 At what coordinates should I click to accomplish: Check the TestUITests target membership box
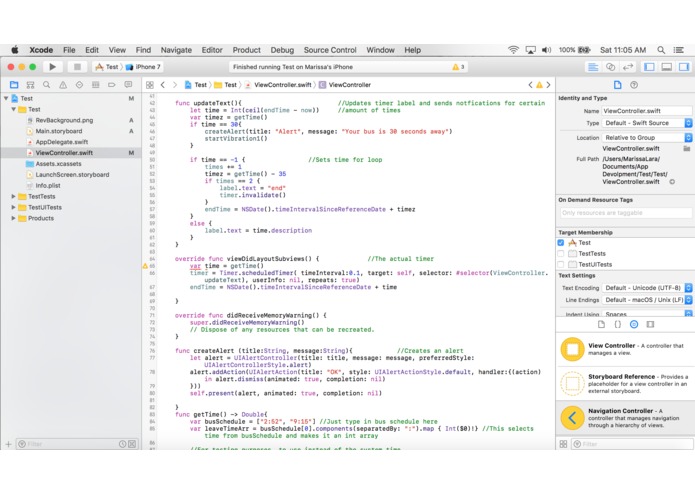[561, 265]
